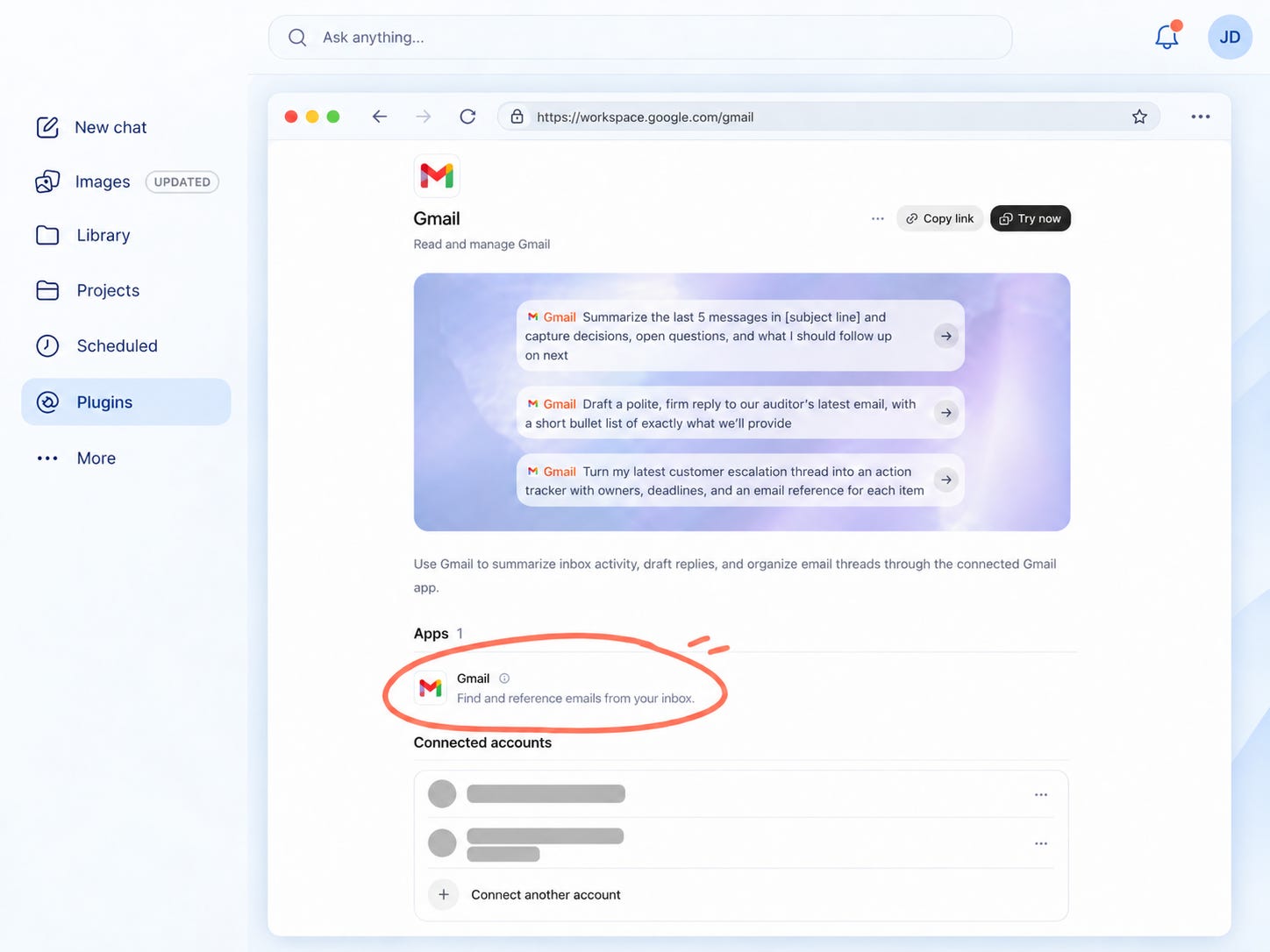Select the workspace.google.com/gmail URL field
This screenshot has width=1270, height=952.
click(x=829, y=117)
